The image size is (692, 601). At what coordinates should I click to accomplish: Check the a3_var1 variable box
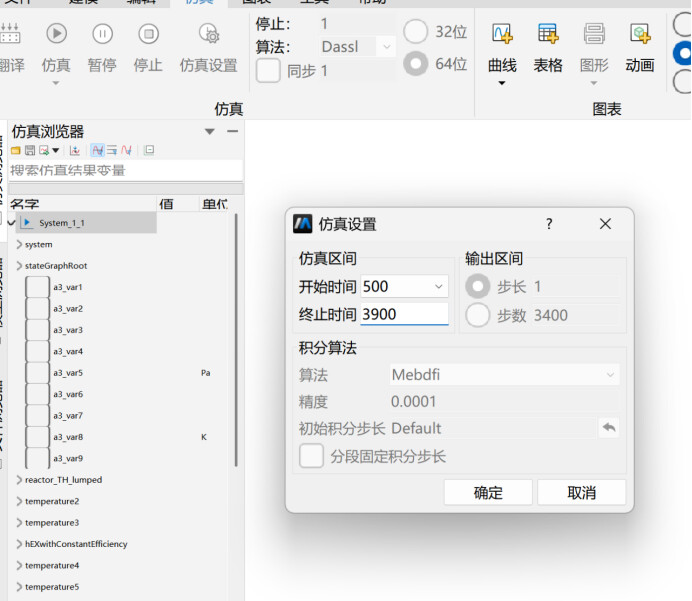point(38,287)
